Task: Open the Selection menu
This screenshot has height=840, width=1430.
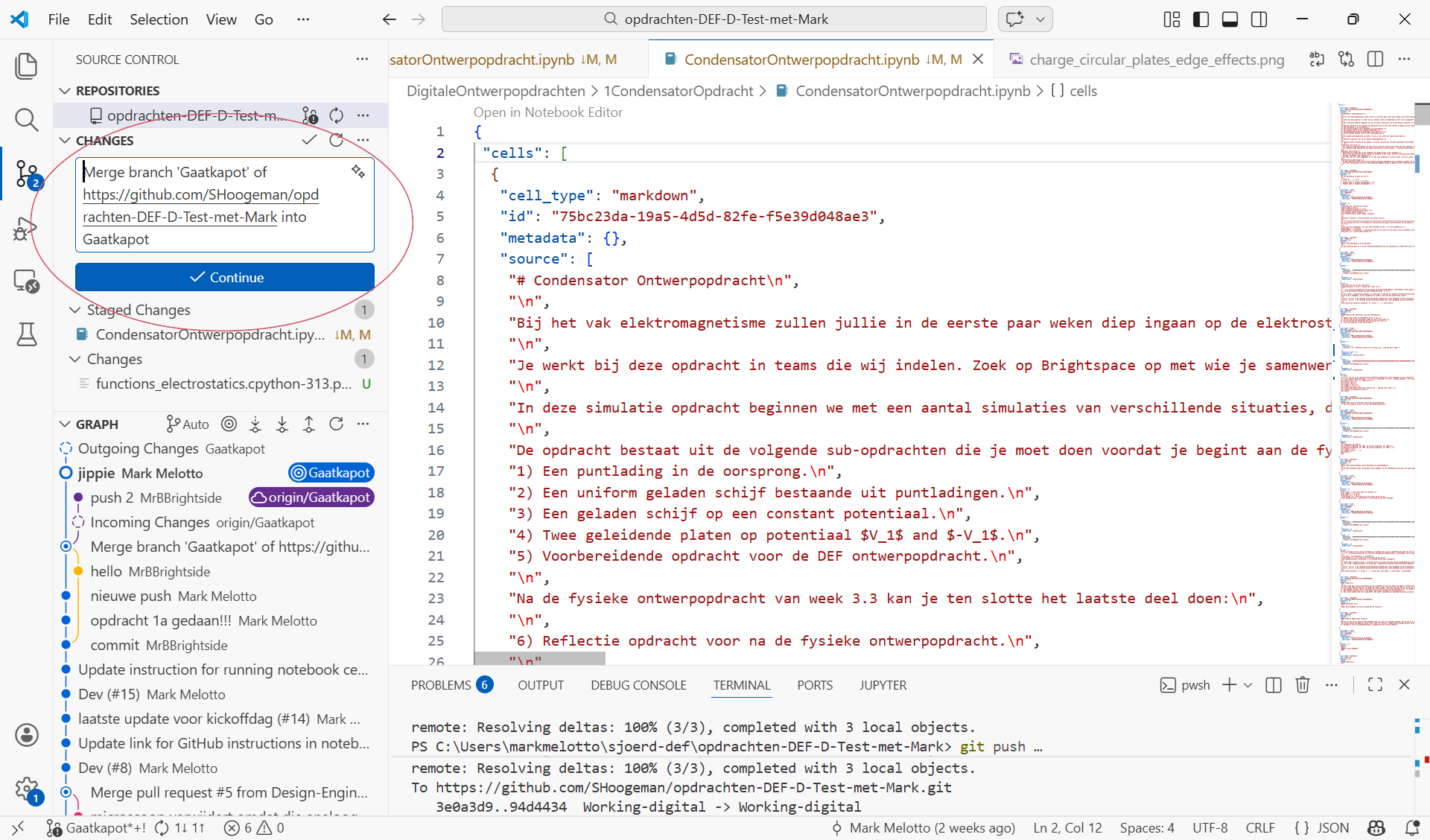Action: [159, 19]
